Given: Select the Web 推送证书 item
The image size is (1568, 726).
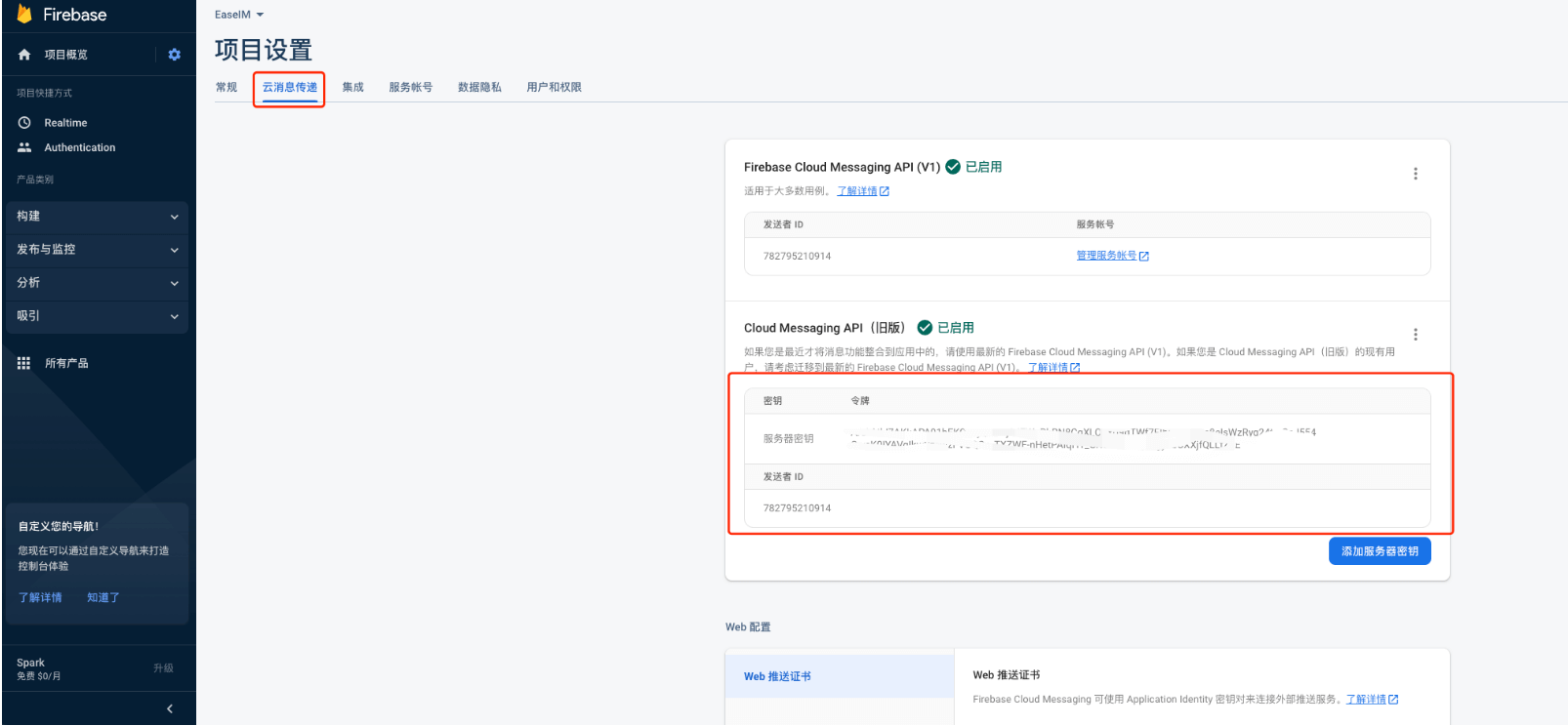Looking at the screenshot, I should (x=777, y=676).
